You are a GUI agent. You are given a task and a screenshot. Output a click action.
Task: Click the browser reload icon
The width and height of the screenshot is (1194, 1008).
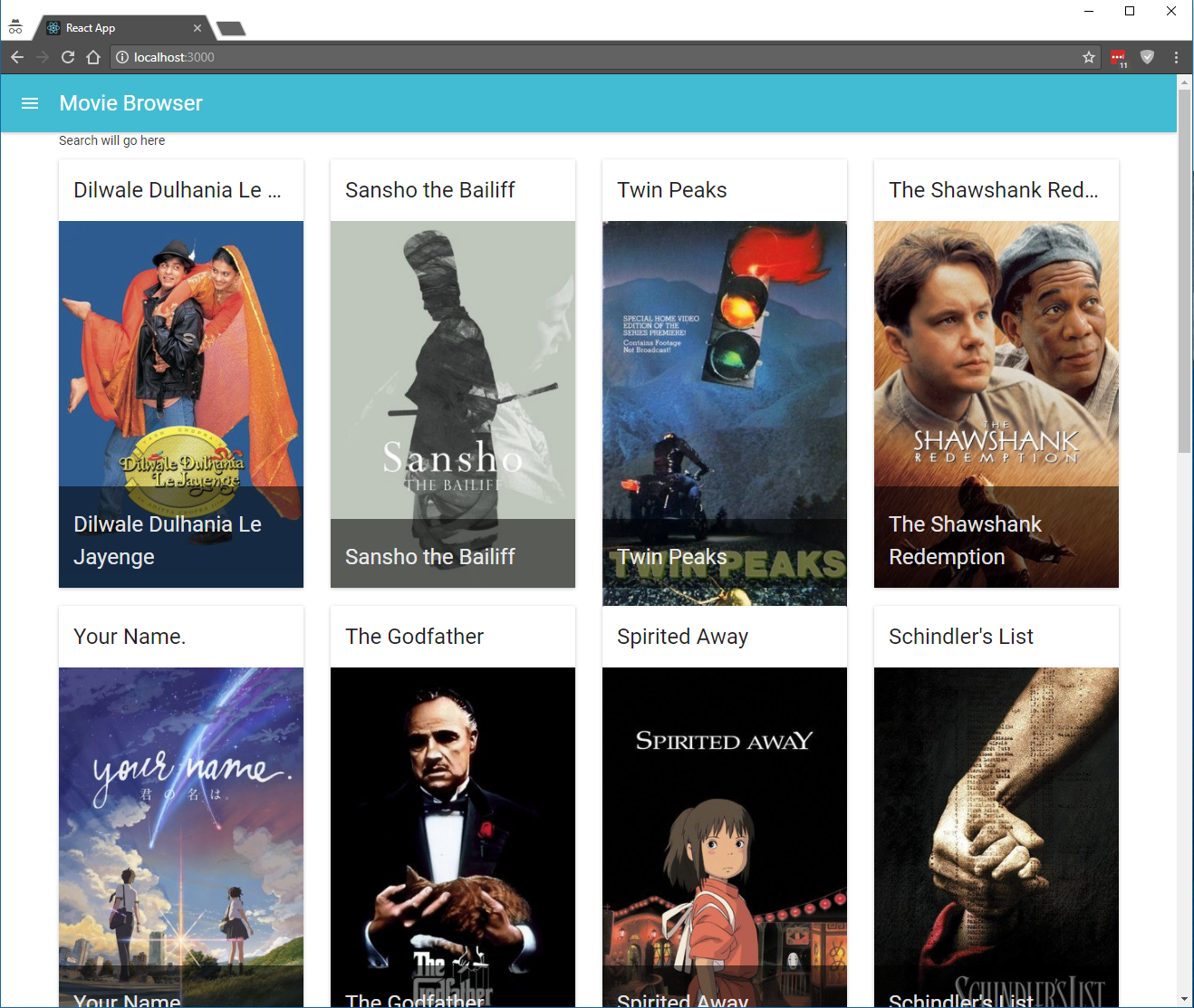68,57
